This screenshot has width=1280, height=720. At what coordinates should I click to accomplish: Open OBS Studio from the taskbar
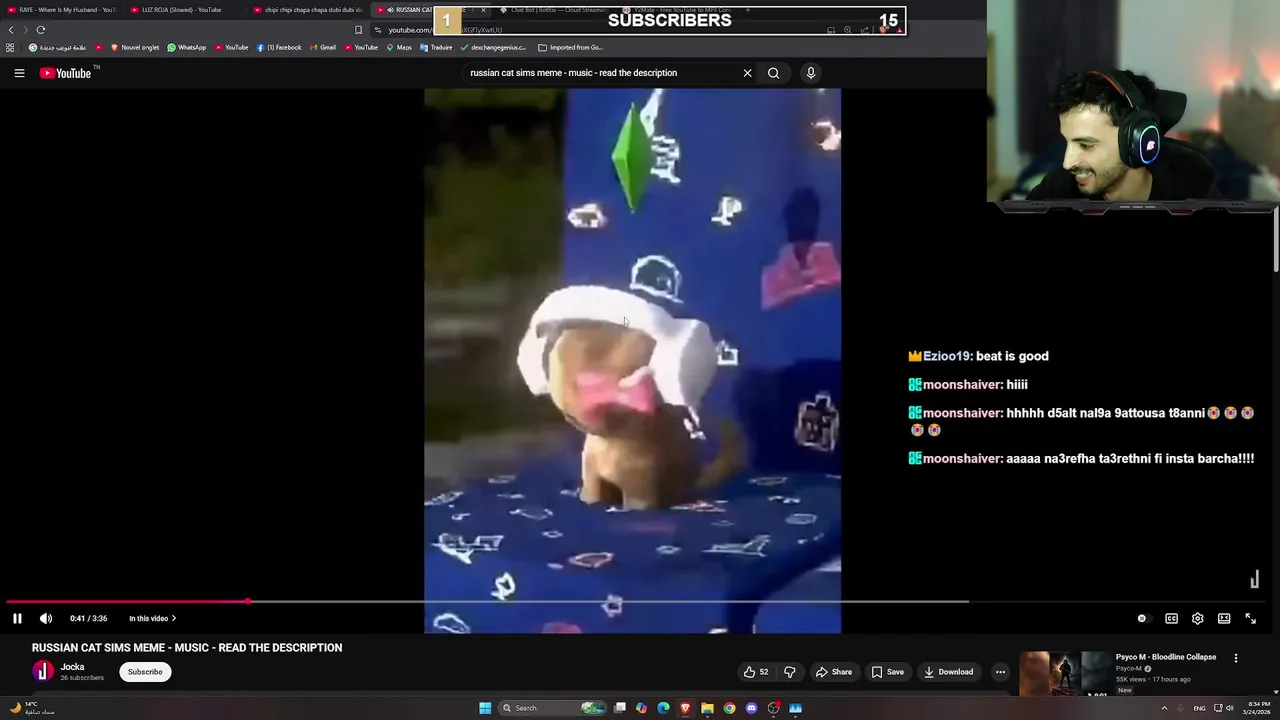point(773,708)
